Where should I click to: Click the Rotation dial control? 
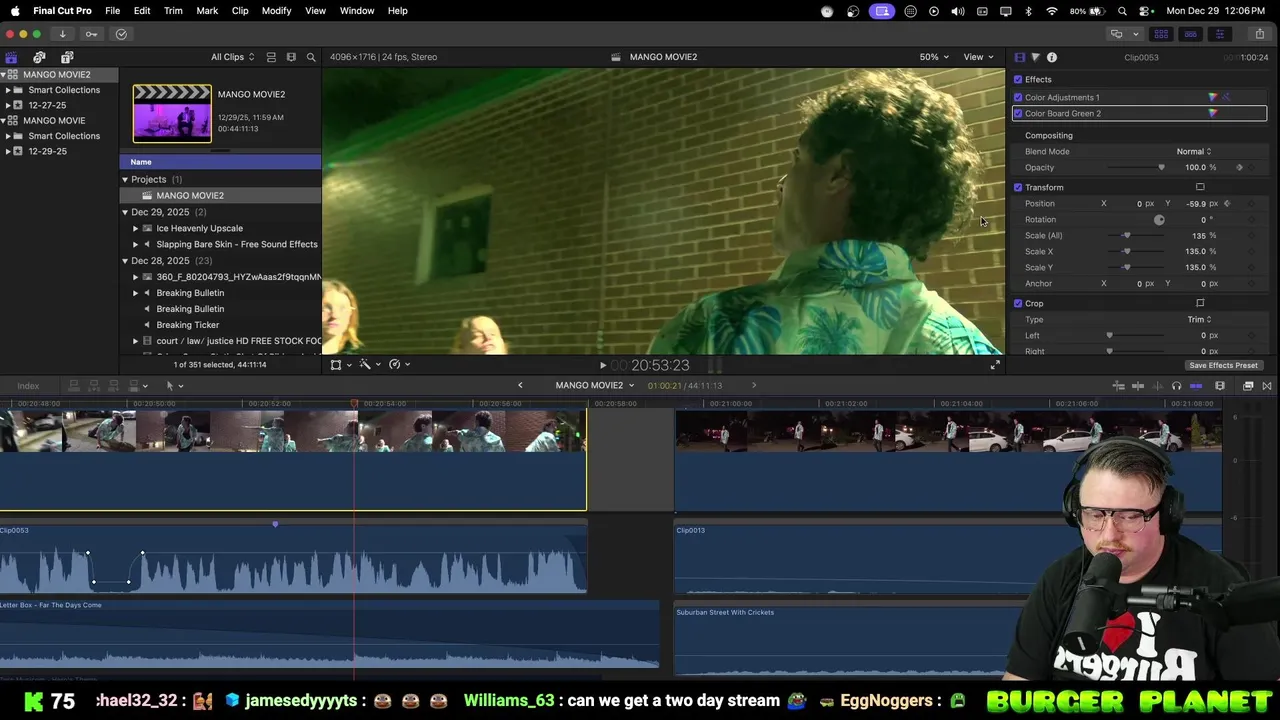coord(1159,219)
